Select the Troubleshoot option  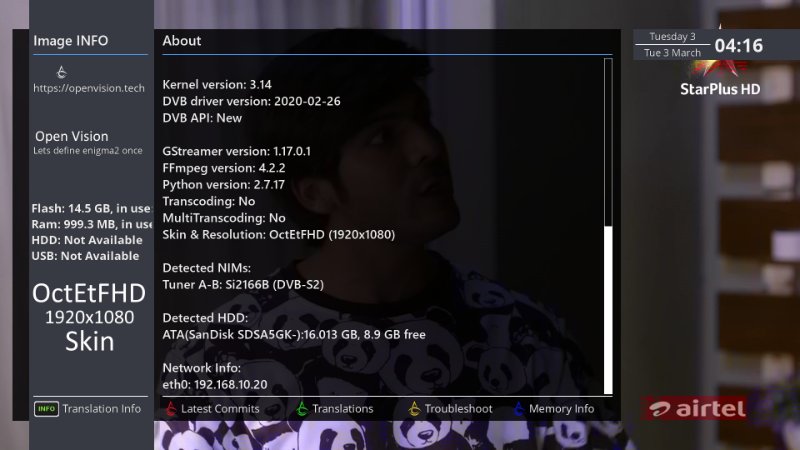tap(458, 409)
